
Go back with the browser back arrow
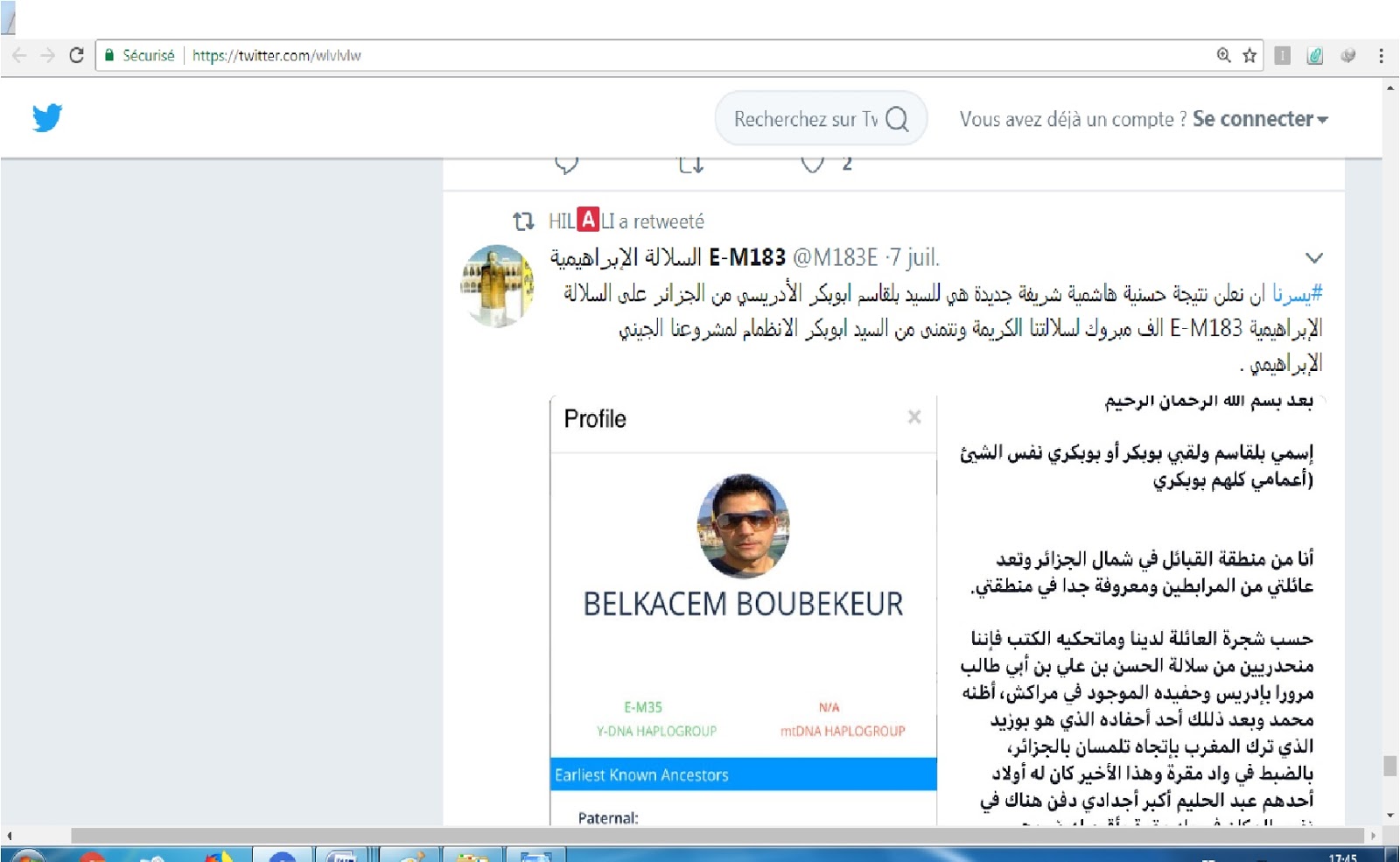(19, 55)
